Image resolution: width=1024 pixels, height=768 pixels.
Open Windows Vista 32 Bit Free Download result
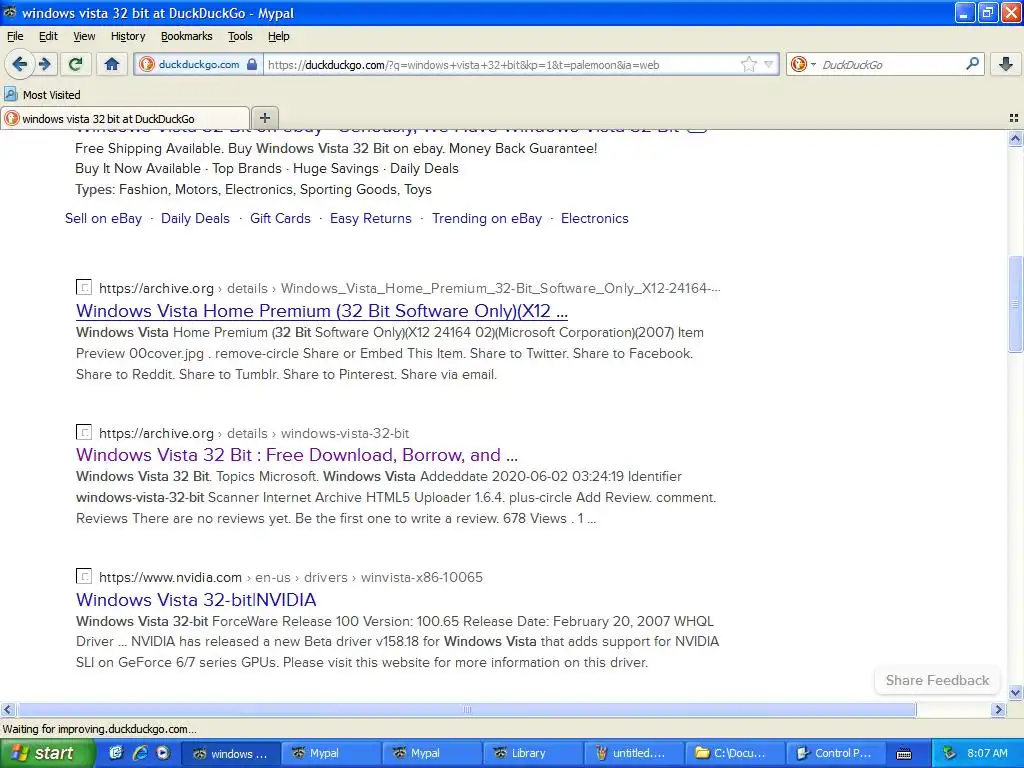pos(296,455)
